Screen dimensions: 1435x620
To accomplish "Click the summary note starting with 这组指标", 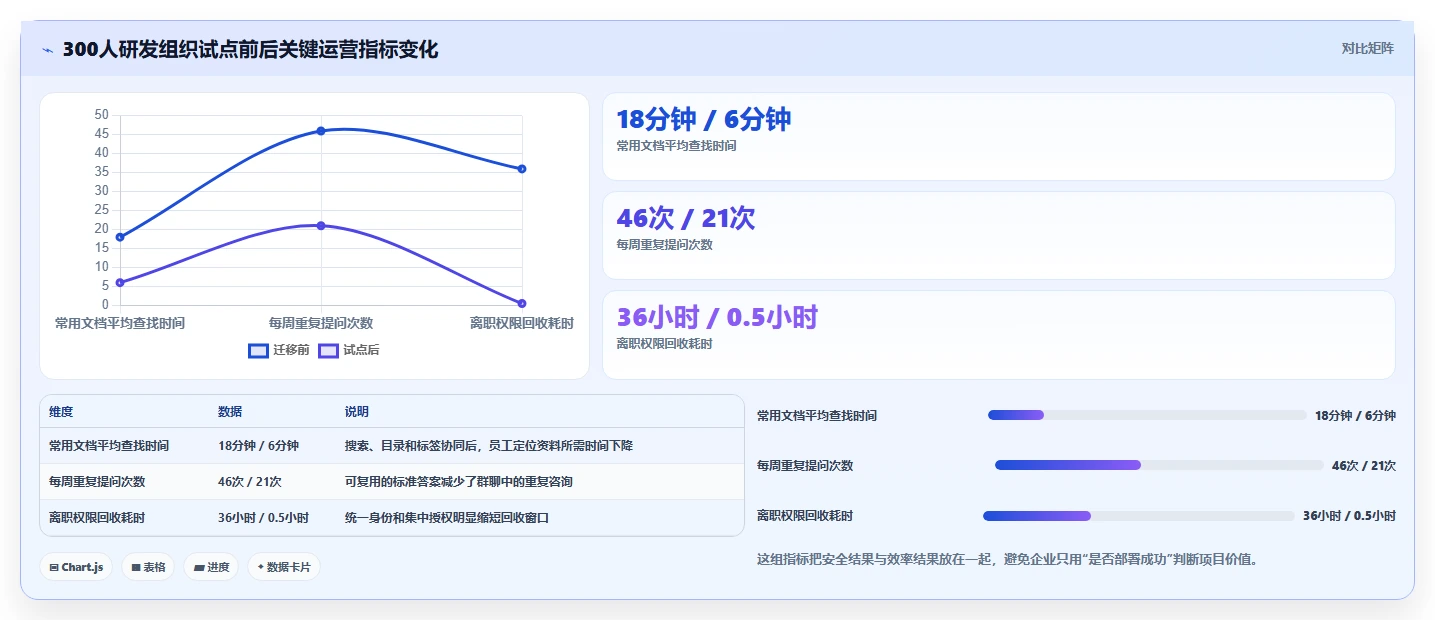I will (x=1010, y=560).
